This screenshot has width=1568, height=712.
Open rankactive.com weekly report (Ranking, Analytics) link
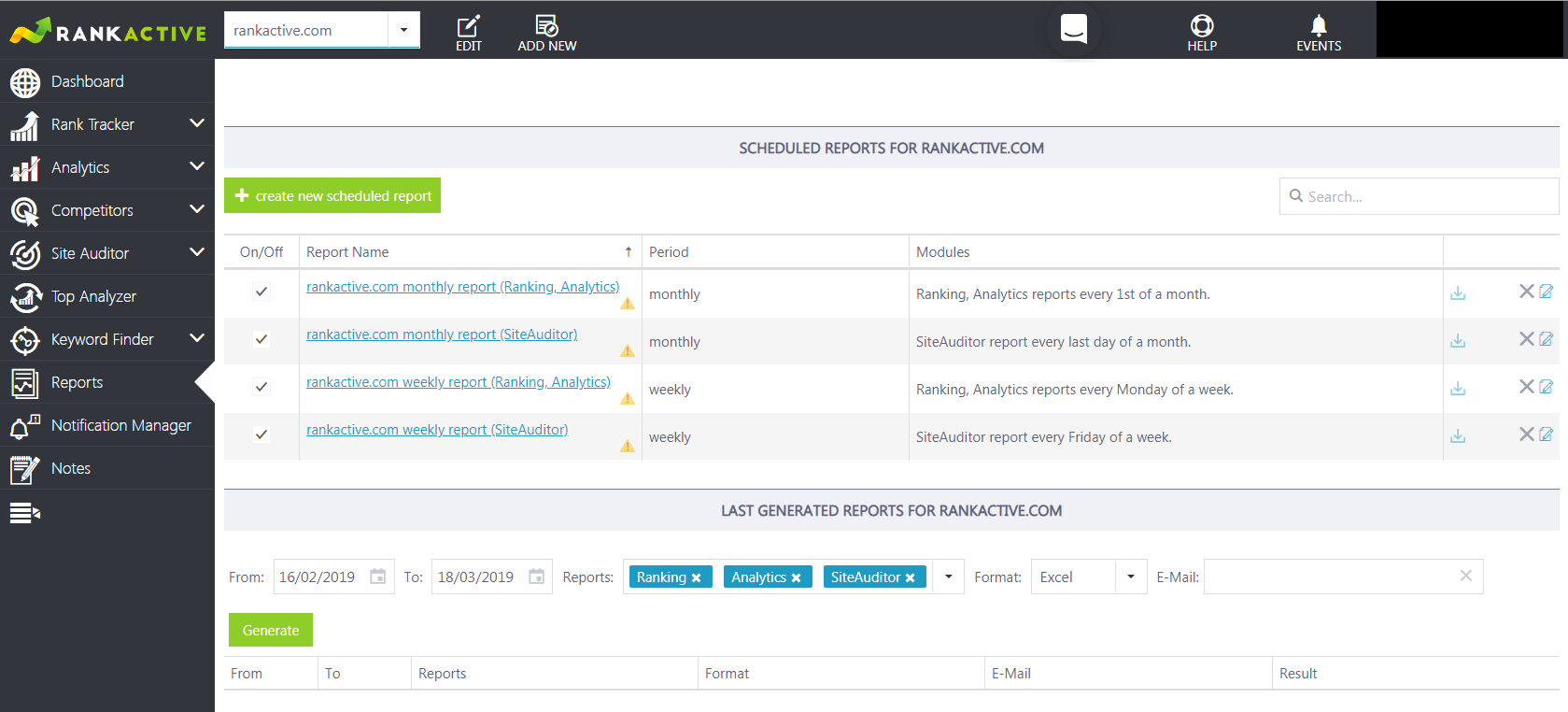click(x=459, y=382)
